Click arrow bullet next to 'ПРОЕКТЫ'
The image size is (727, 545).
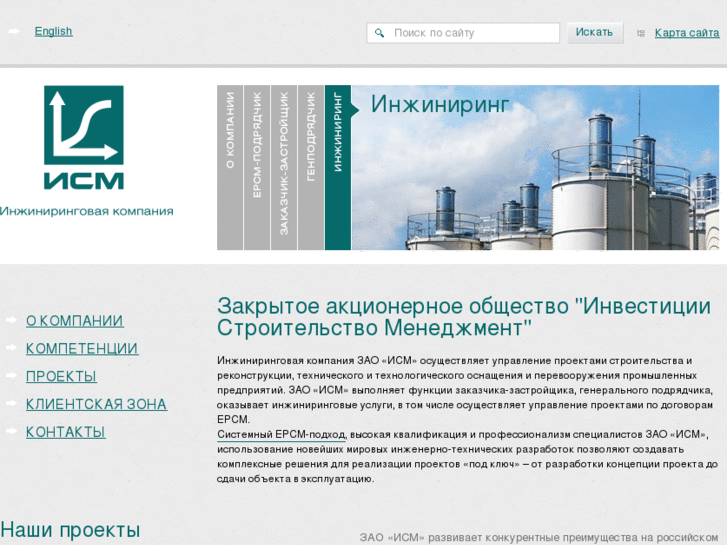tap(12, 375)
